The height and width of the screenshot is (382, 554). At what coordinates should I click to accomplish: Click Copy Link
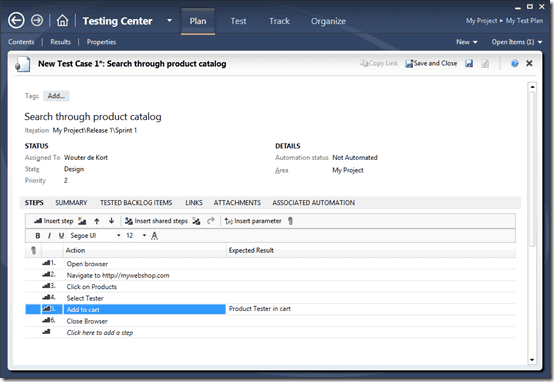point(379,64)
